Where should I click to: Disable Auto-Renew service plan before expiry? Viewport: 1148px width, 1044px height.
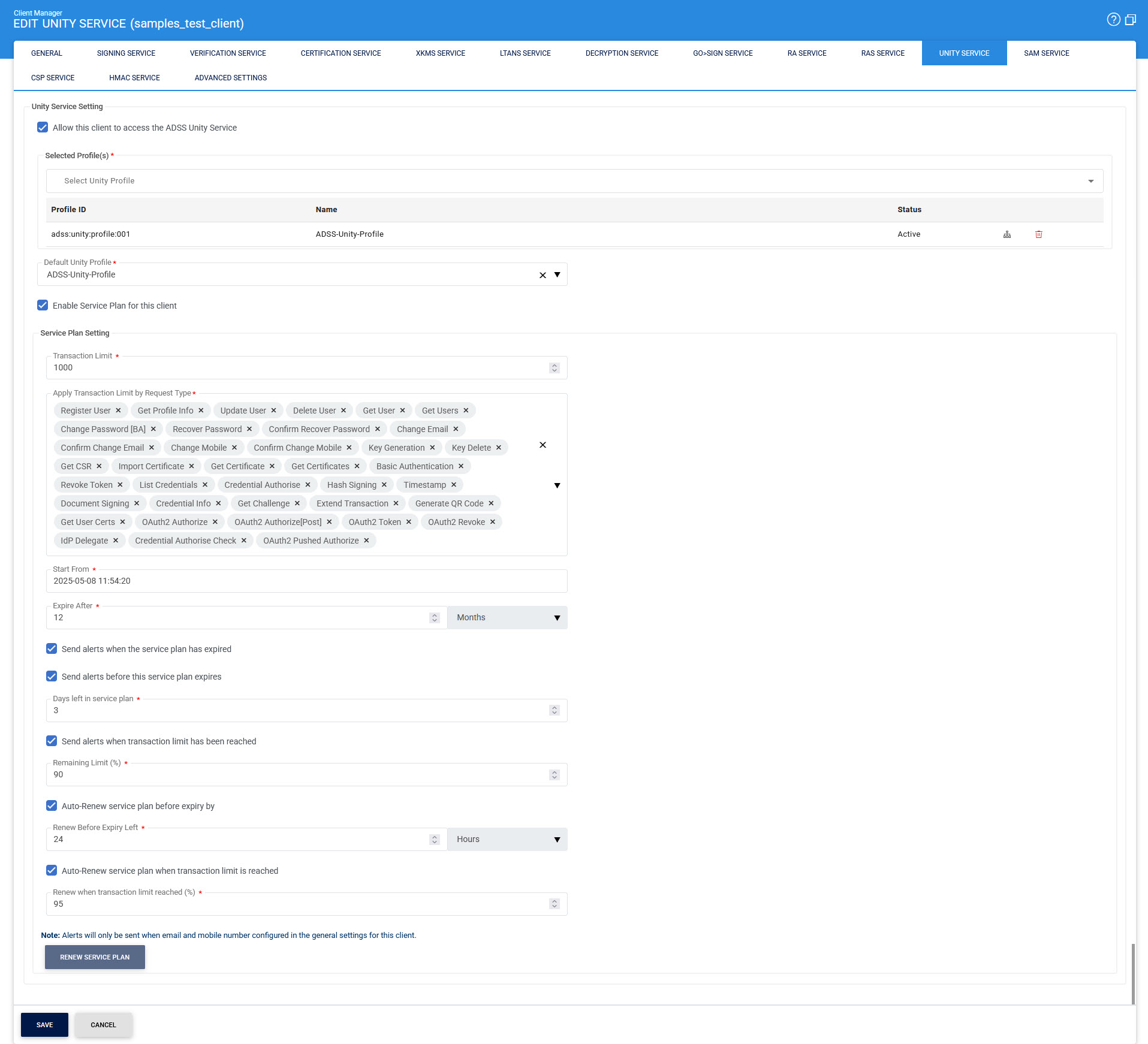pyautogui.click(x=52, y=806)
